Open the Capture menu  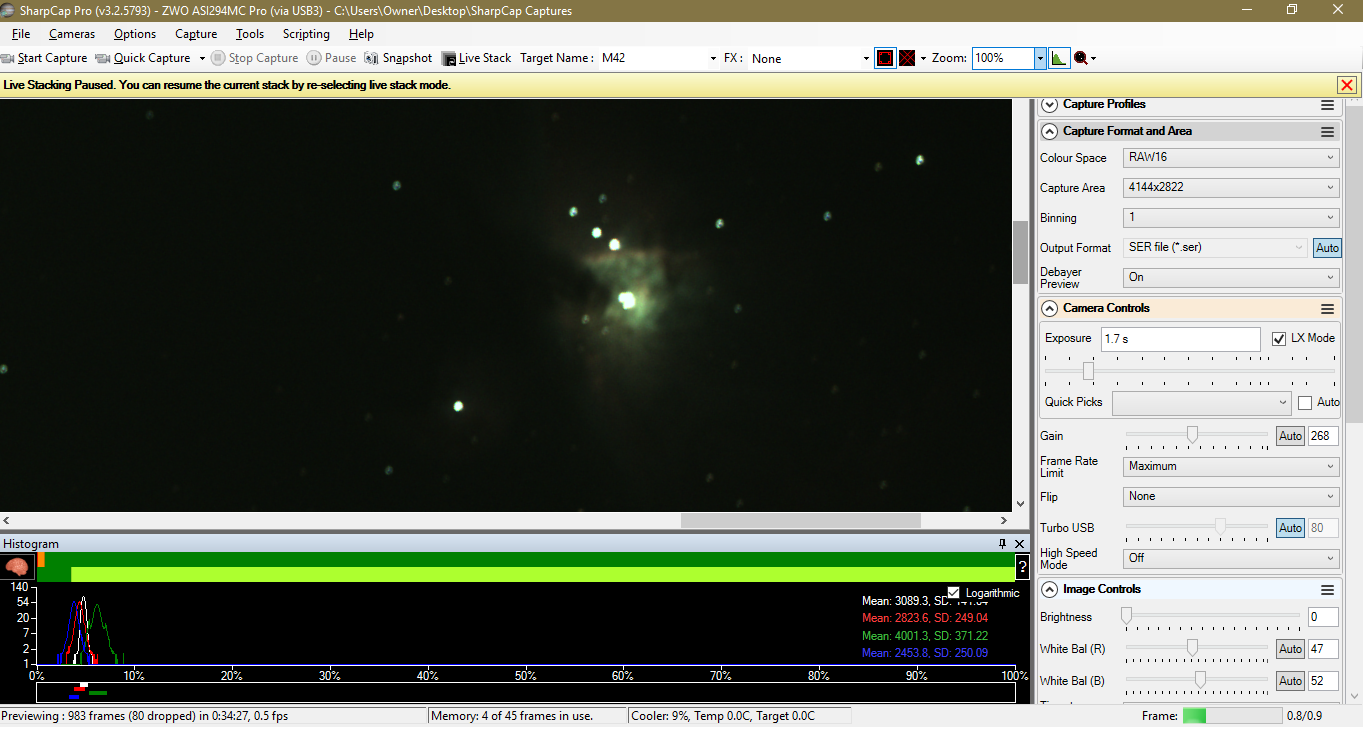196,34
